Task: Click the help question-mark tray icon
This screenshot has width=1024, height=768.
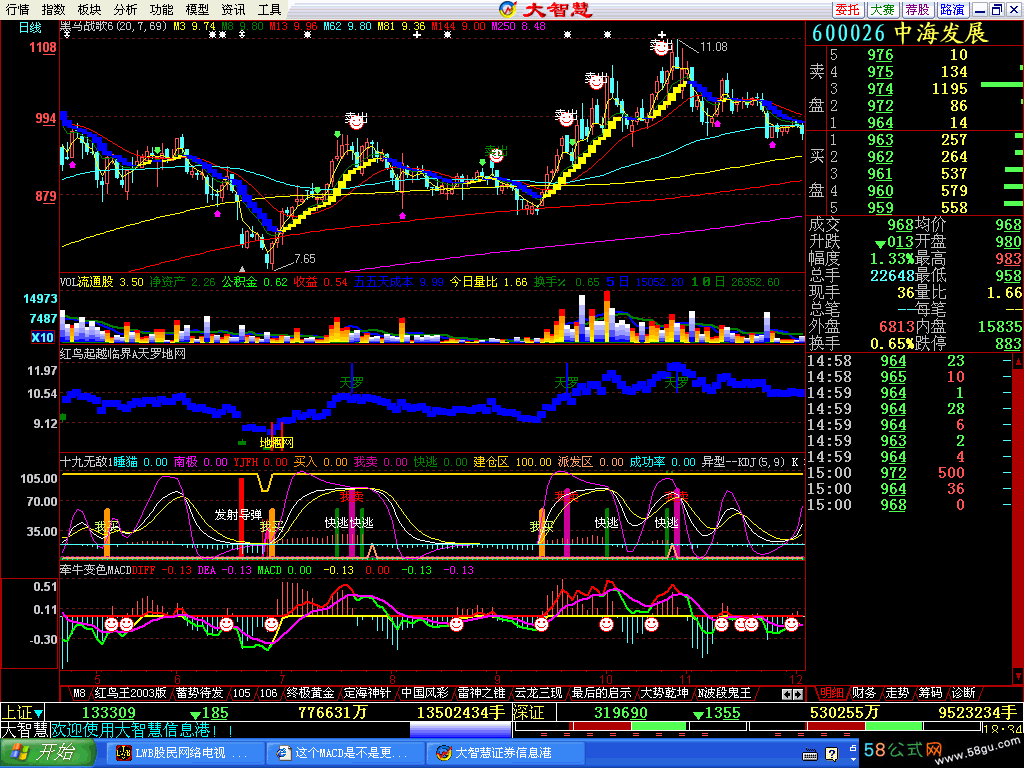Action: click(831, 754)
